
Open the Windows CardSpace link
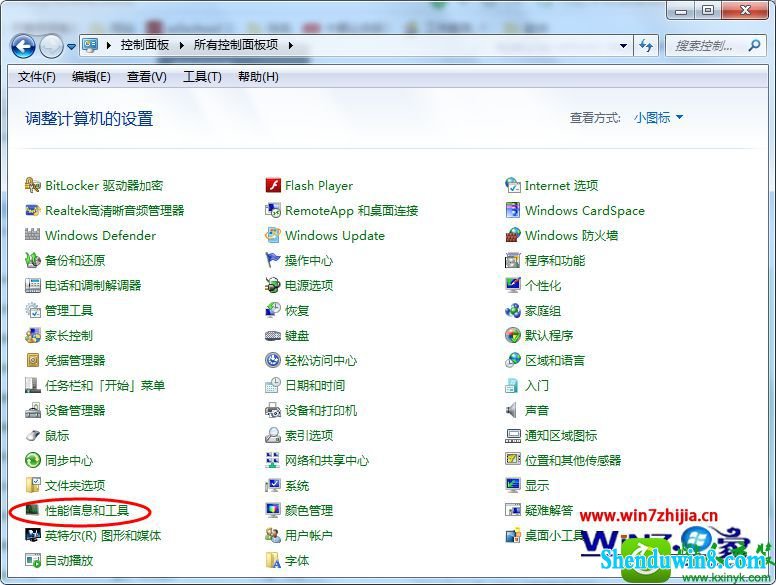pyautogui.click(x=585, y=210)
